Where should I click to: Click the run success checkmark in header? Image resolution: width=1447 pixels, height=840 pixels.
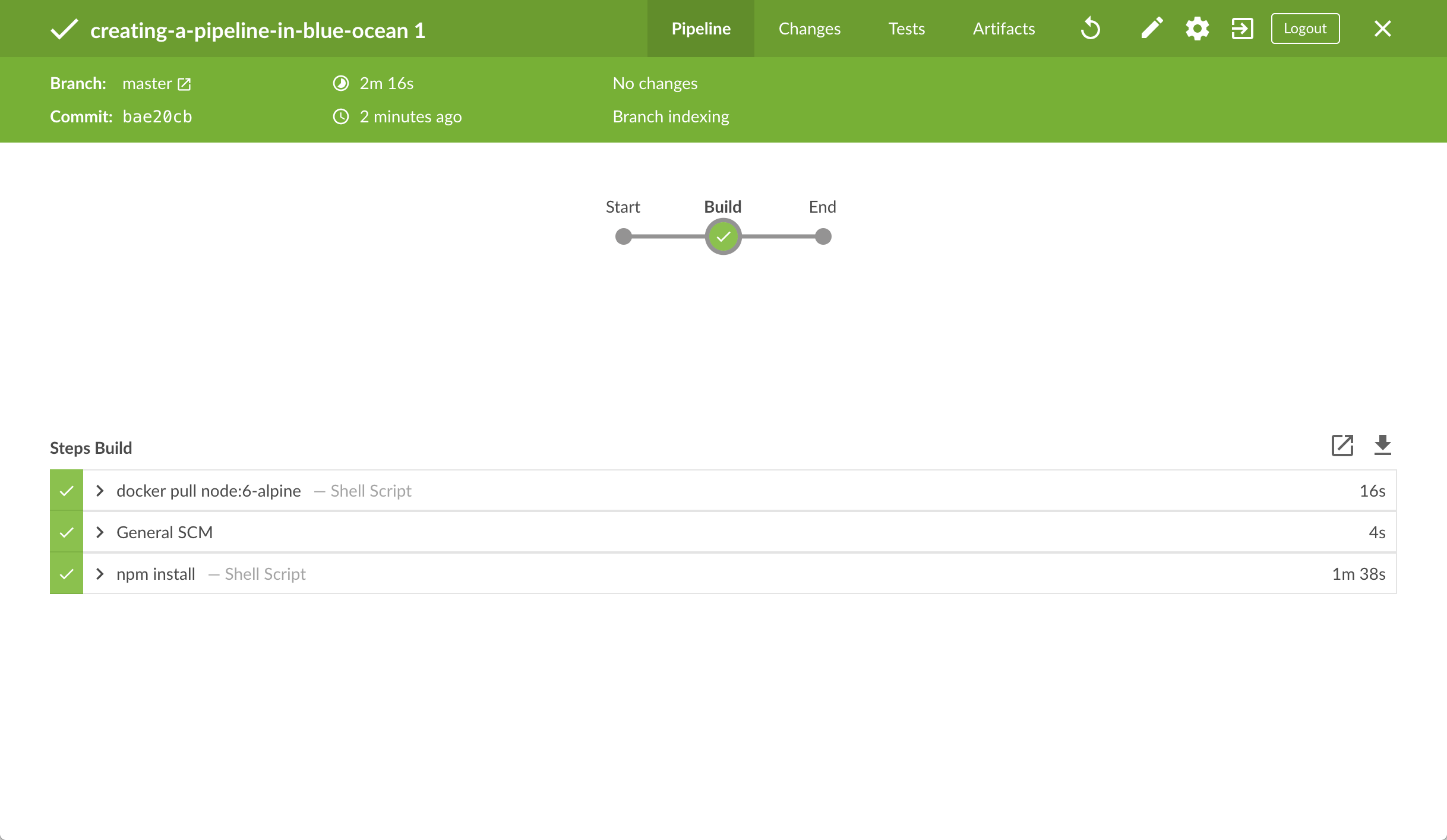[x=64, y=29]
